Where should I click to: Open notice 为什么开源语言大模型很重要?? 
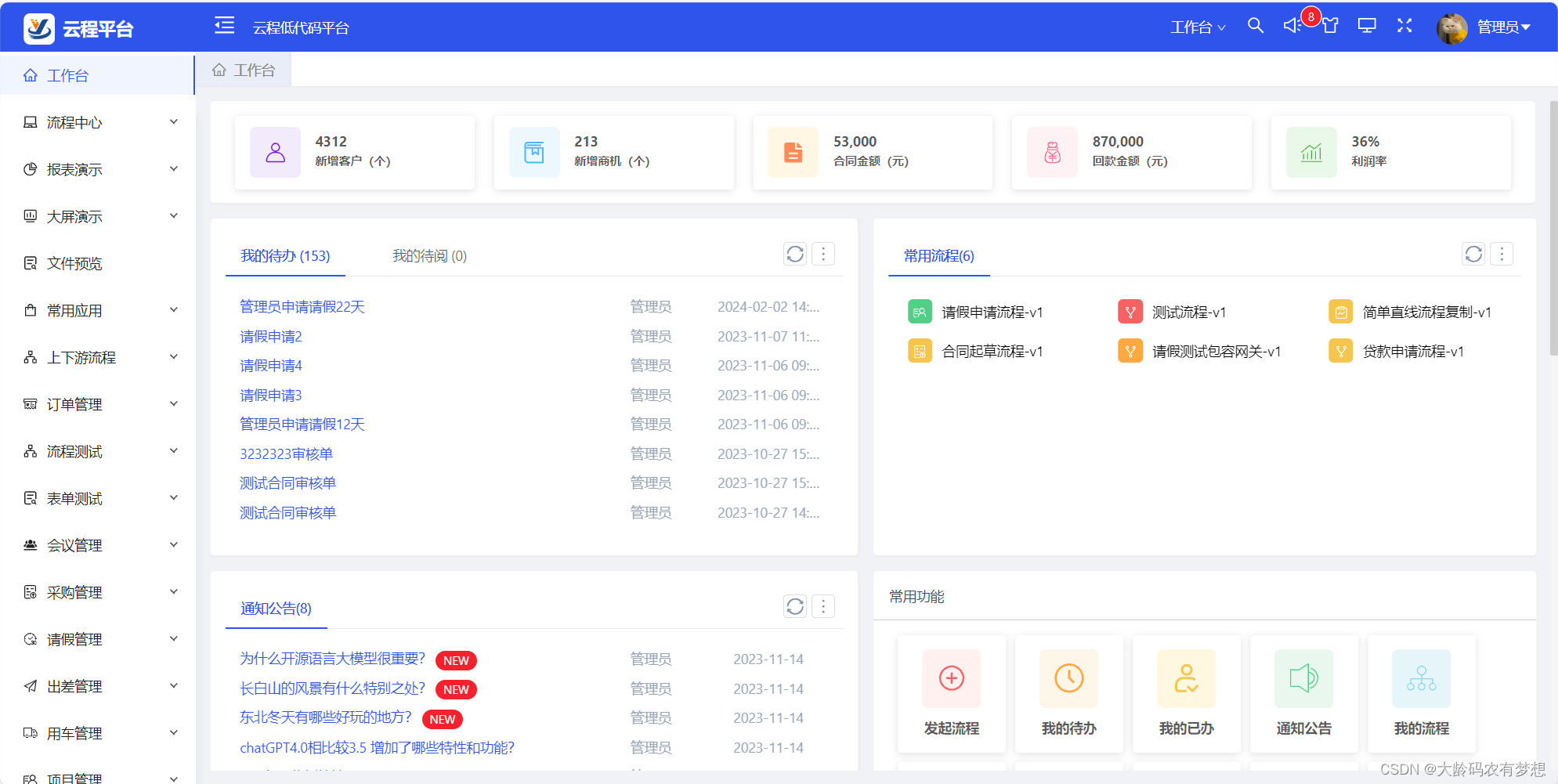332,659
